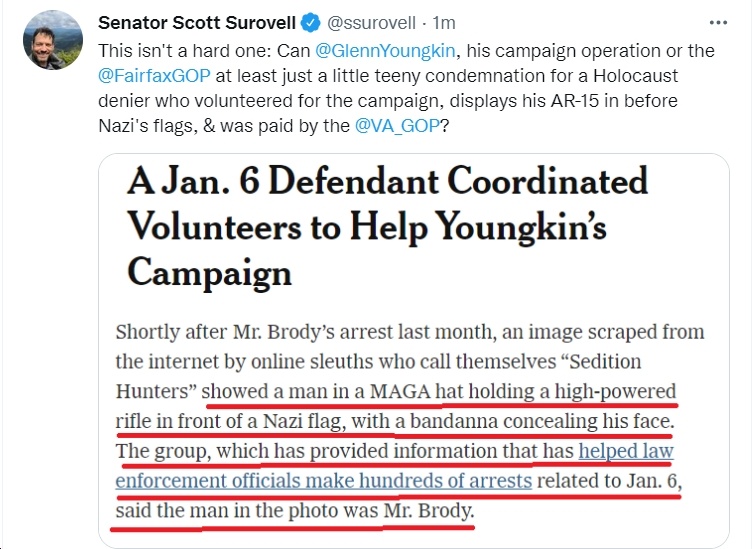Viewport: 754px width, 549px height.
Task: Follow the @FairfaxGOP mention link
Action: pos(154,75)
